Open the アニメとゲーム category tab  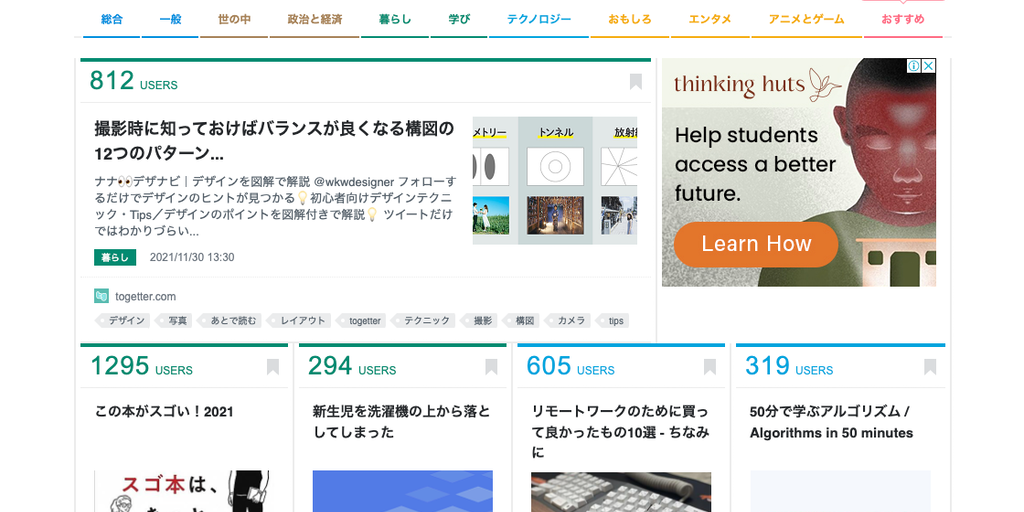click(807, 20)
